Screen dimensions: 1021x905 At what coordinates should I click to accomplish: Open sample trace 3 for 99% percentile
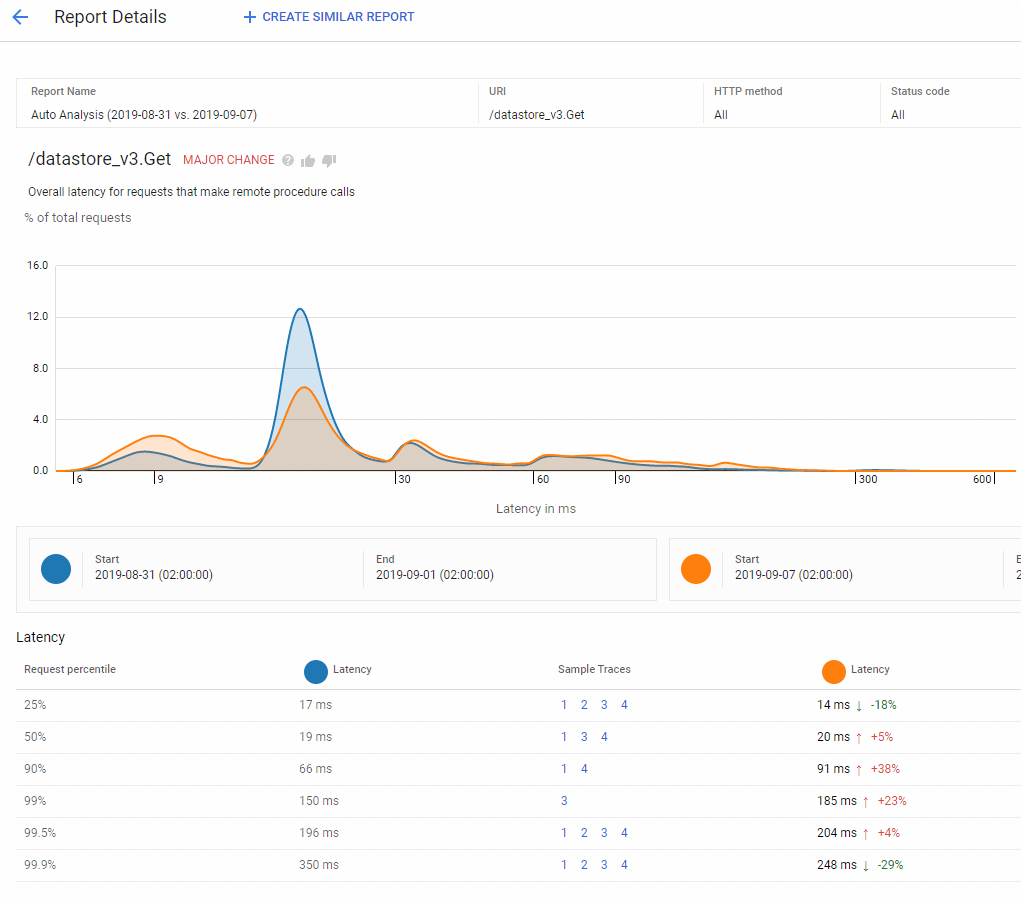pos(564,801)
